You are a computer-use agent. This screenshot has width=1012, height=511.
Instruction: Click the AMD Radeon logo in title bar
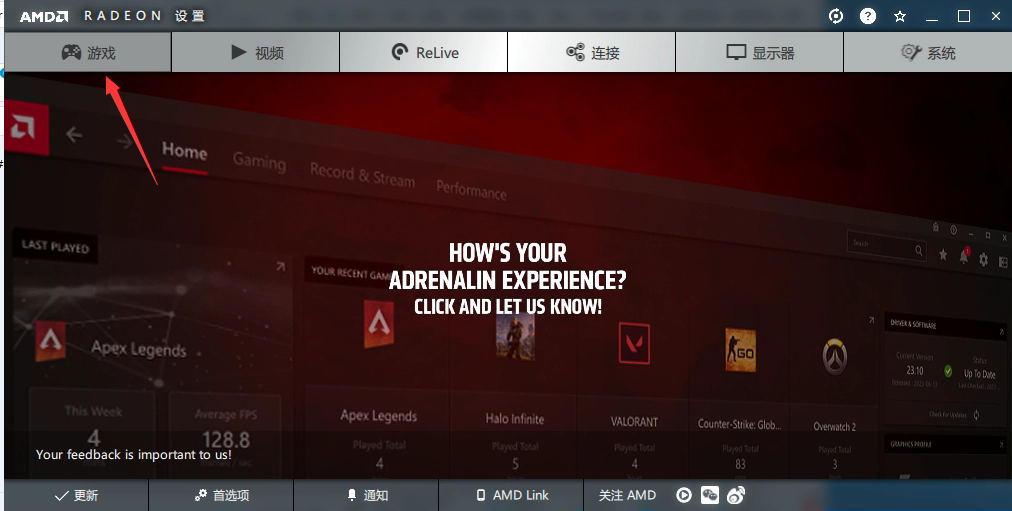pos(44,16)
